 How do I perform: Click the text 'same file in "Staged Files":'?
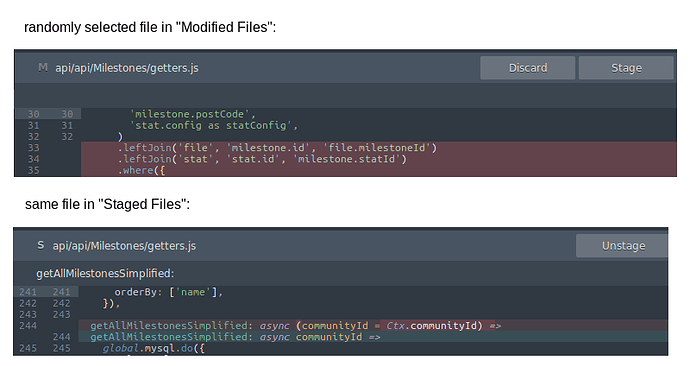[107, 205]
